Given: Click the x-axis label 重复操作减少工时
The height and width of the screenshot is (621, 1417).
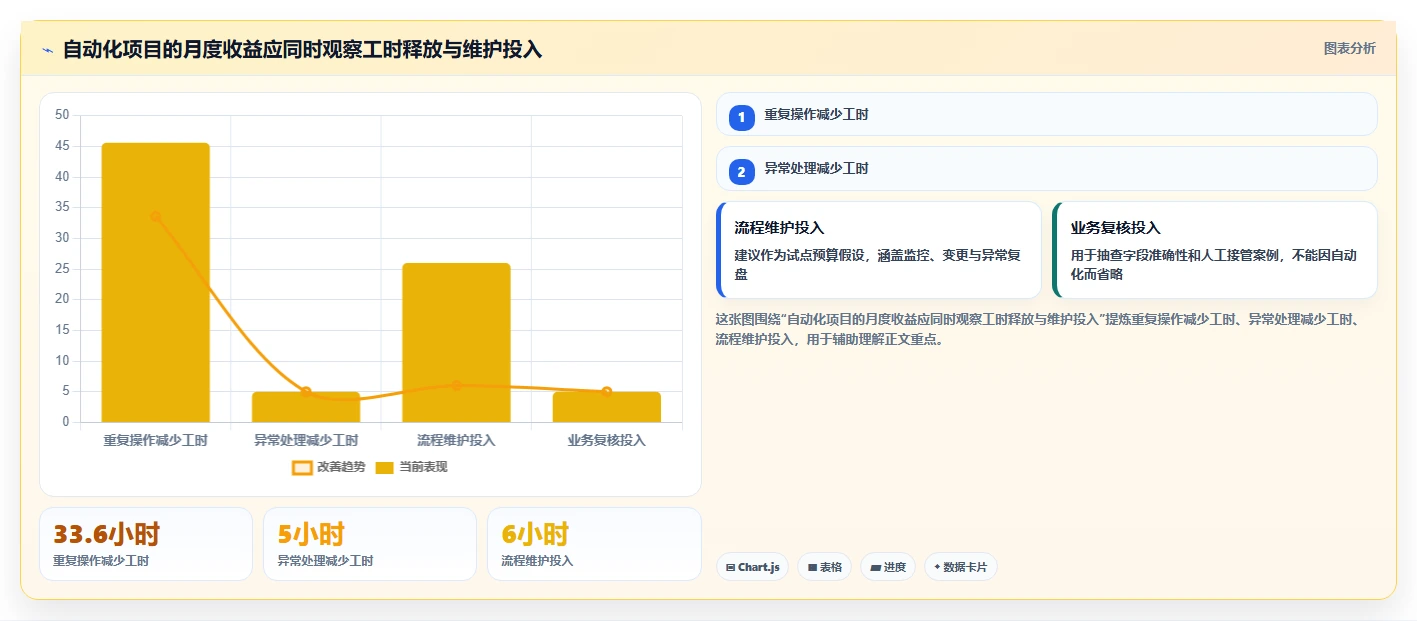Looking at the screenshot, I should 156,440.
